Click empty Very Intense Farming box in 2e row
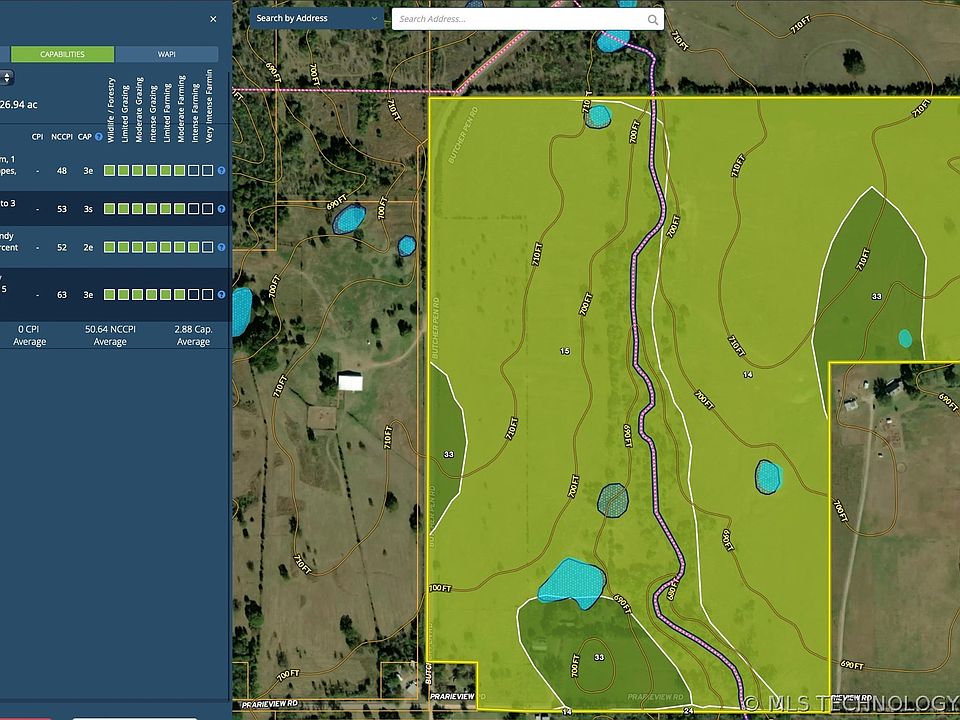The width and height of the screenshot is (960, 720). 207,247
